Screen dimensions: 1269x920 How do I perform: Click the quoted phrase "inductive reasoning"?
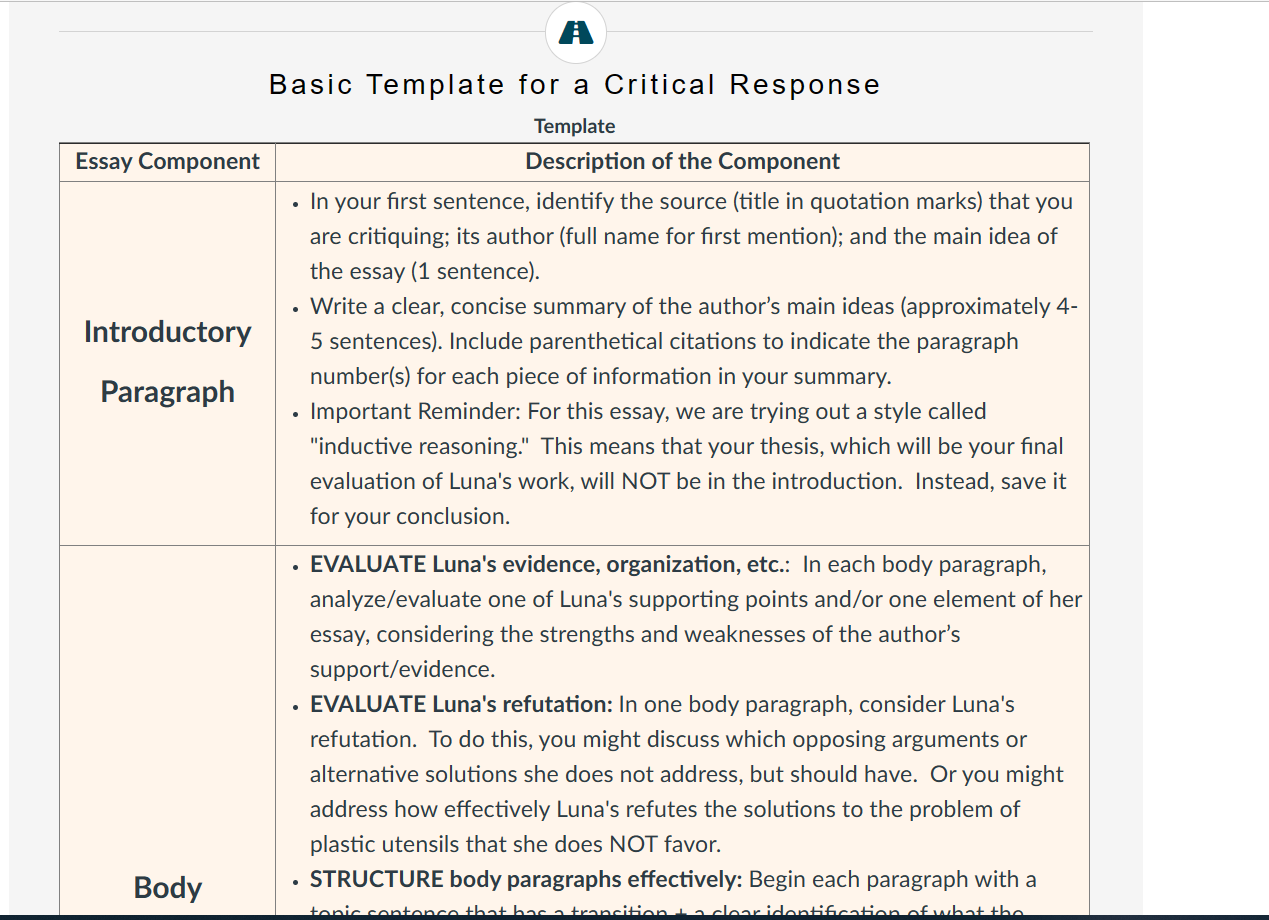pos(423,446)
